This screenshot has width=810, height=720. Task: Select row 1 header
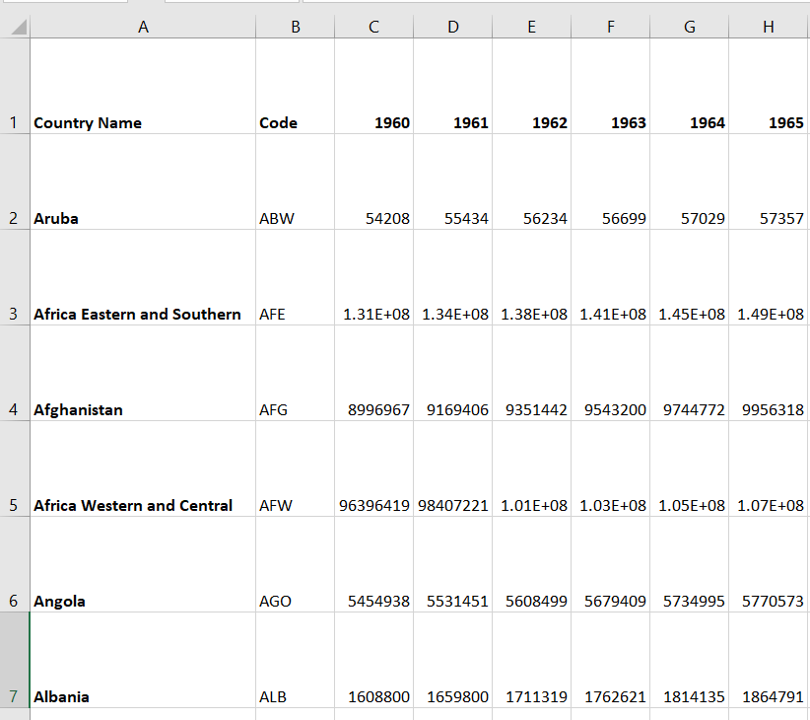(x=14, y=86)
